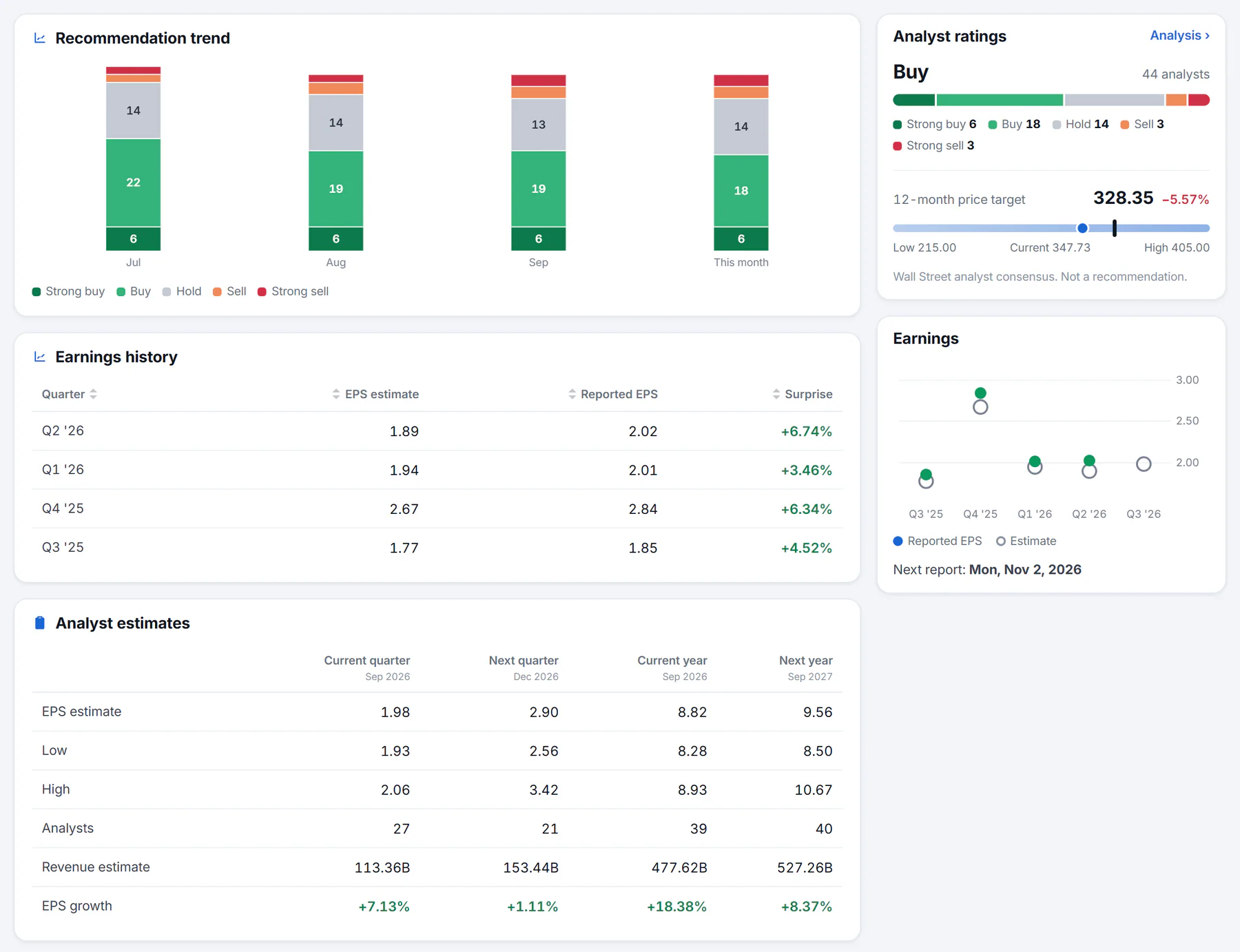1240x952 pixels.
Task: Sort by Reported EPS column header
Action: coord(612,394)
